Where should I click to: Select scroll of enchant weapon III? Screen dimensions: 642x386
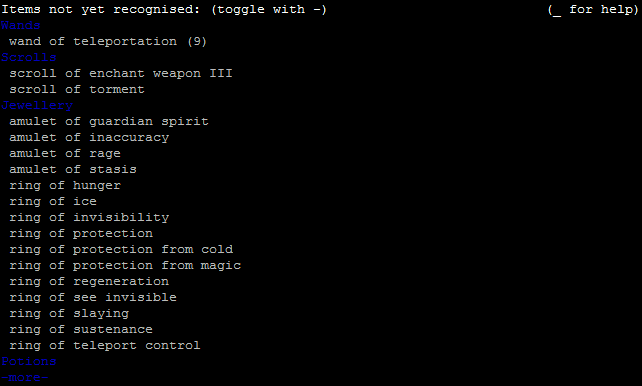click(x=121, y=73)
